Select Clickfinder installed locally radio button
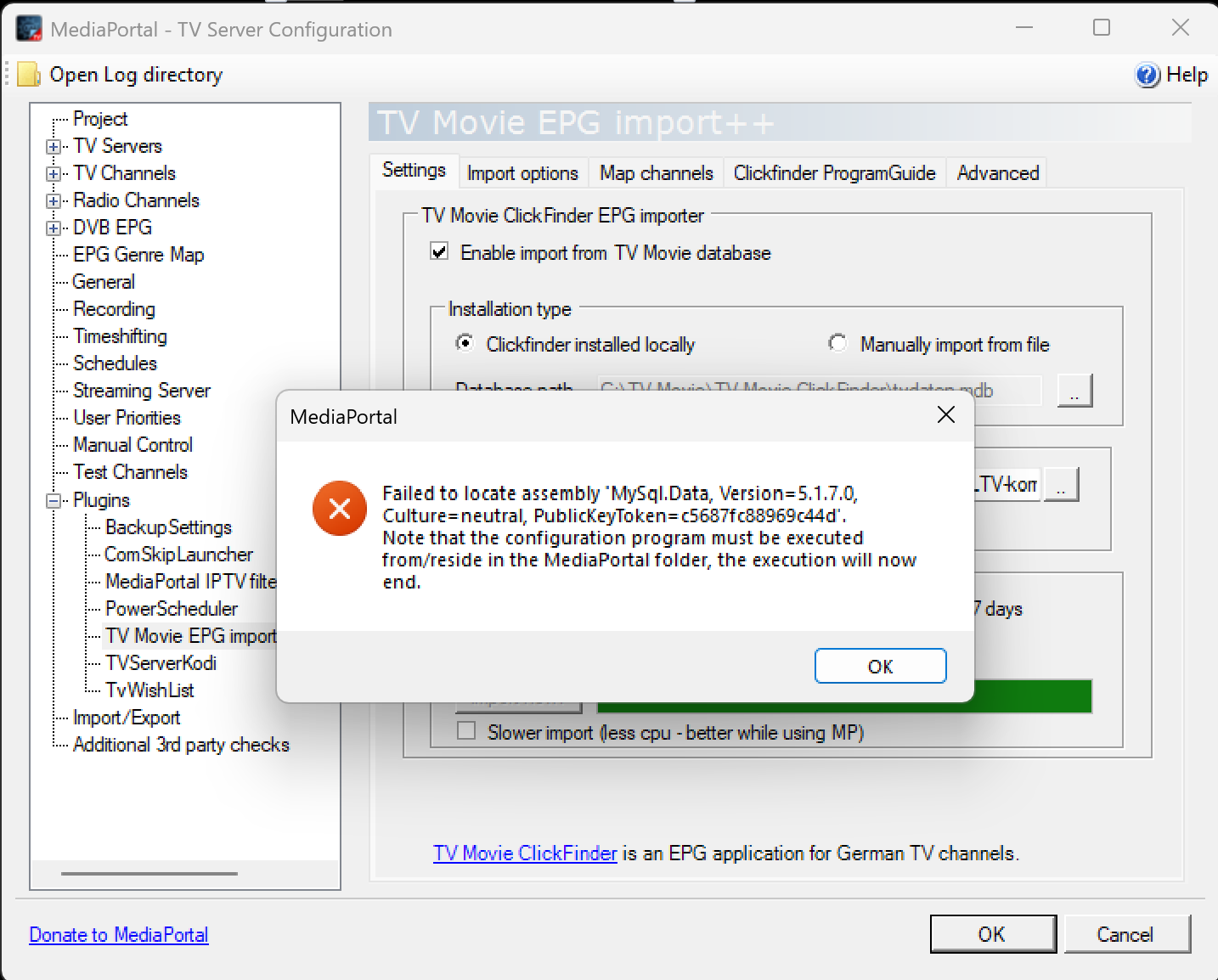1218x980 pixels. click(x=465, y=343)
